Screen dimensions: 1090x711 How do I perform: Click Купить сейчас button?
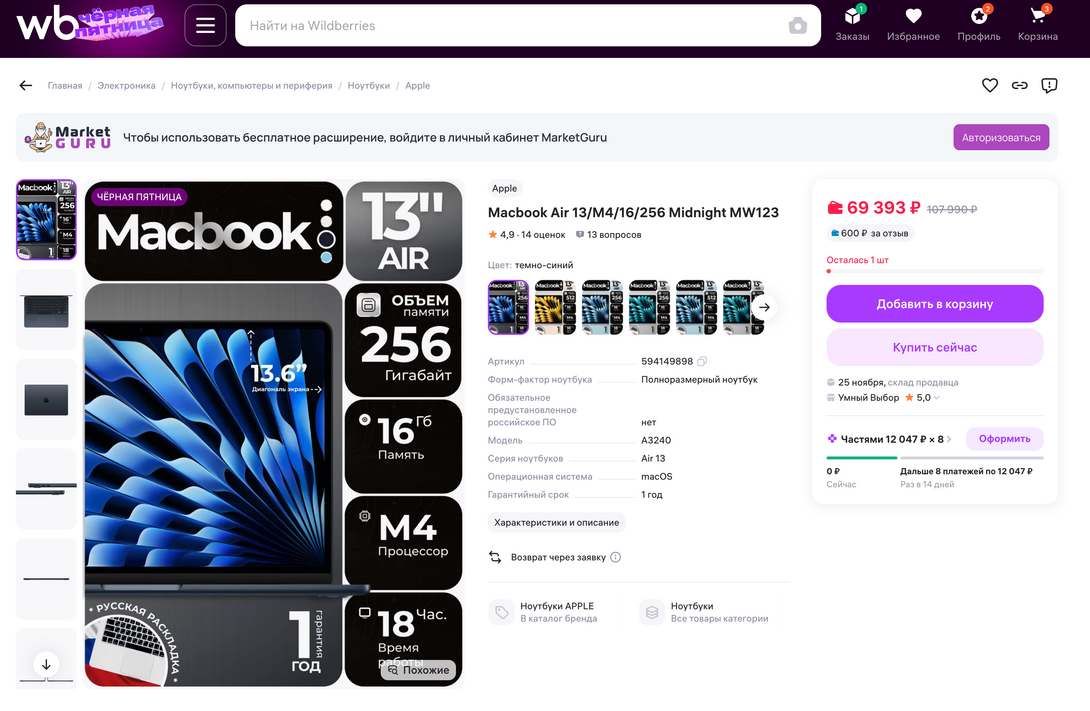pyautogui.click(x=934, y=348)
